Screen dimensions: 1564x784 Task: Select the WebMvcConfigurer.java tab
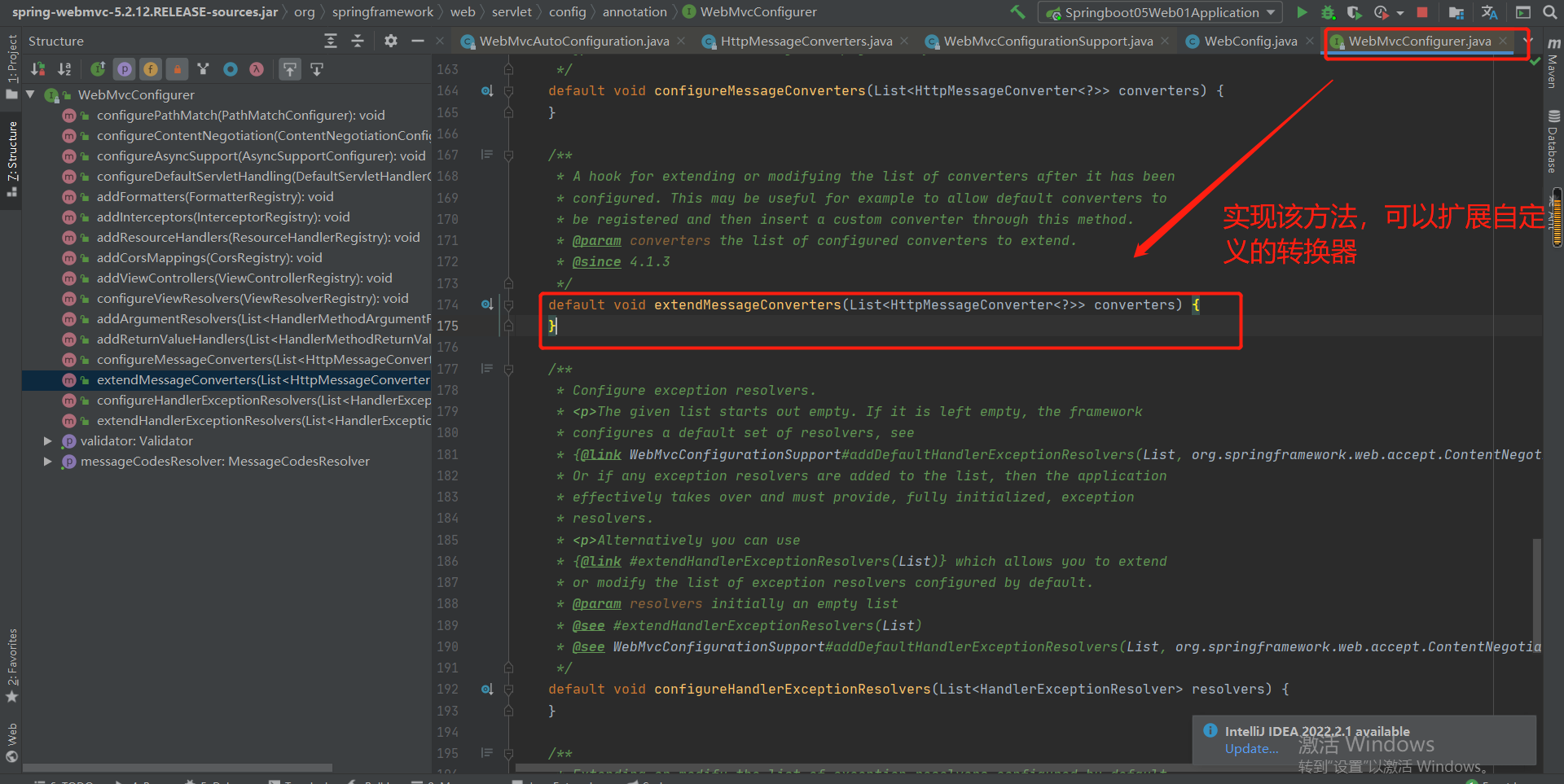click(x=1420, y=41)
